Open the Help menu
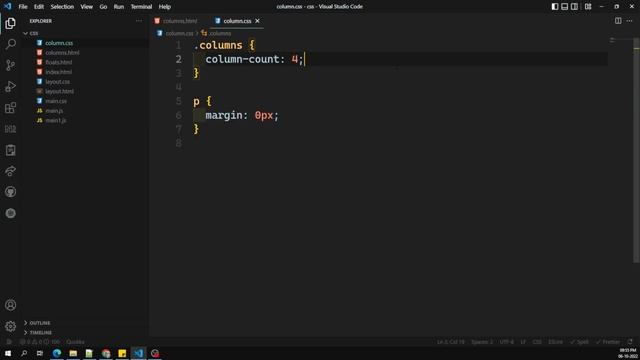 coord(164,7)
